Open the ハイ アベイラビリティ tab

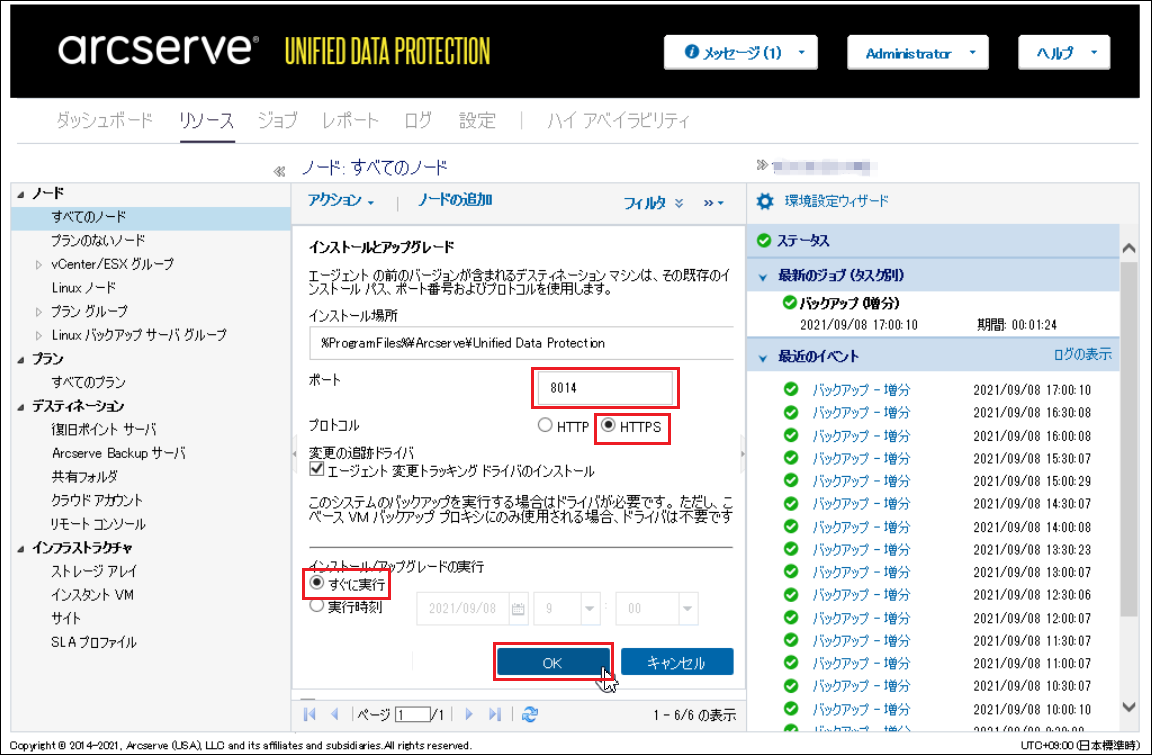(x=618, y=120)
